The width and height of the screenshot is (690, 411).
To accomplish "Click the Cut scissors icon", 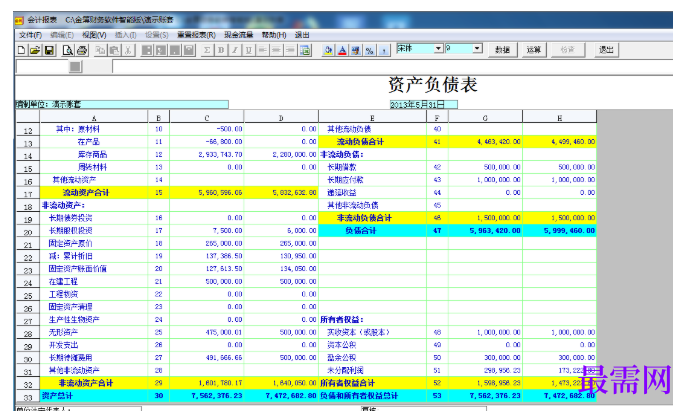I will tap(128, 50).
